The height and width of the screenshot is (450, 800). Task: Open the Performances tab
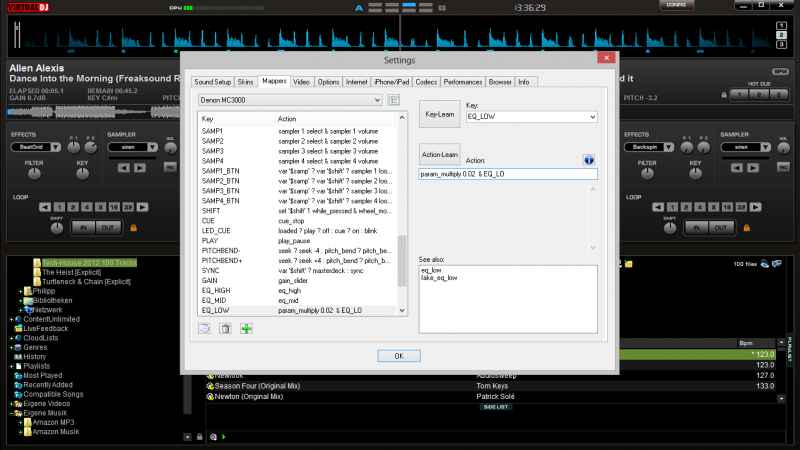tap(463, 81)
